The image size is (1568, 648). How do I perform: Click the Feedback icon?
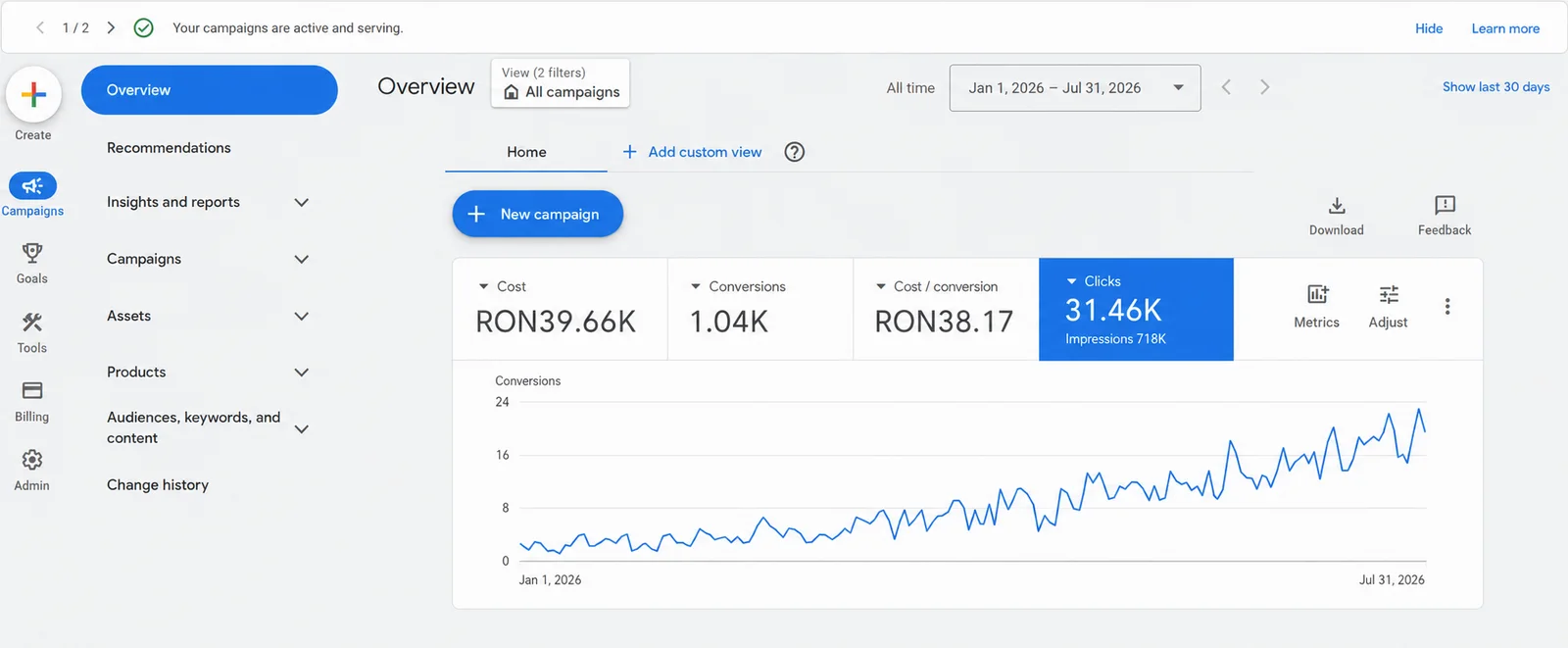tap(1445, 205)
